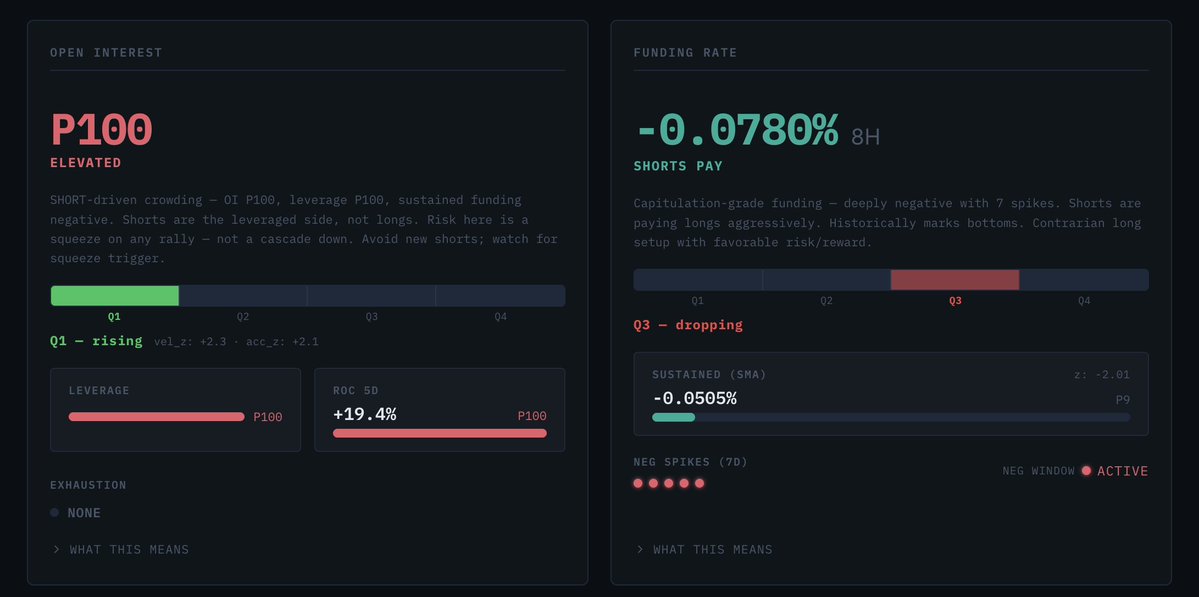The width and height of the screenshot is (1199, 597).
Task: Click the Q1 segment of Funding Rate bar
Action: 697,280
